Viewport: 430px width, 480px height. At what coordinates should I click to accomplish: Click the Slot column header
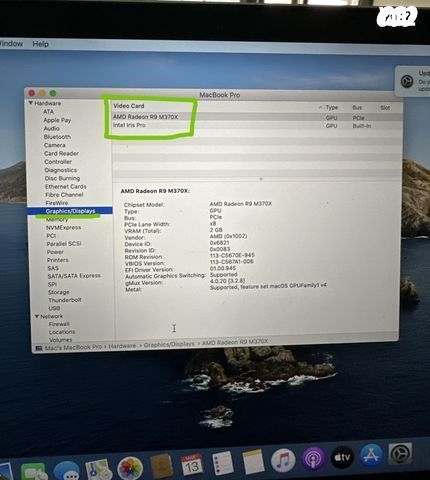pyautogui.click(x=385, y=108)
